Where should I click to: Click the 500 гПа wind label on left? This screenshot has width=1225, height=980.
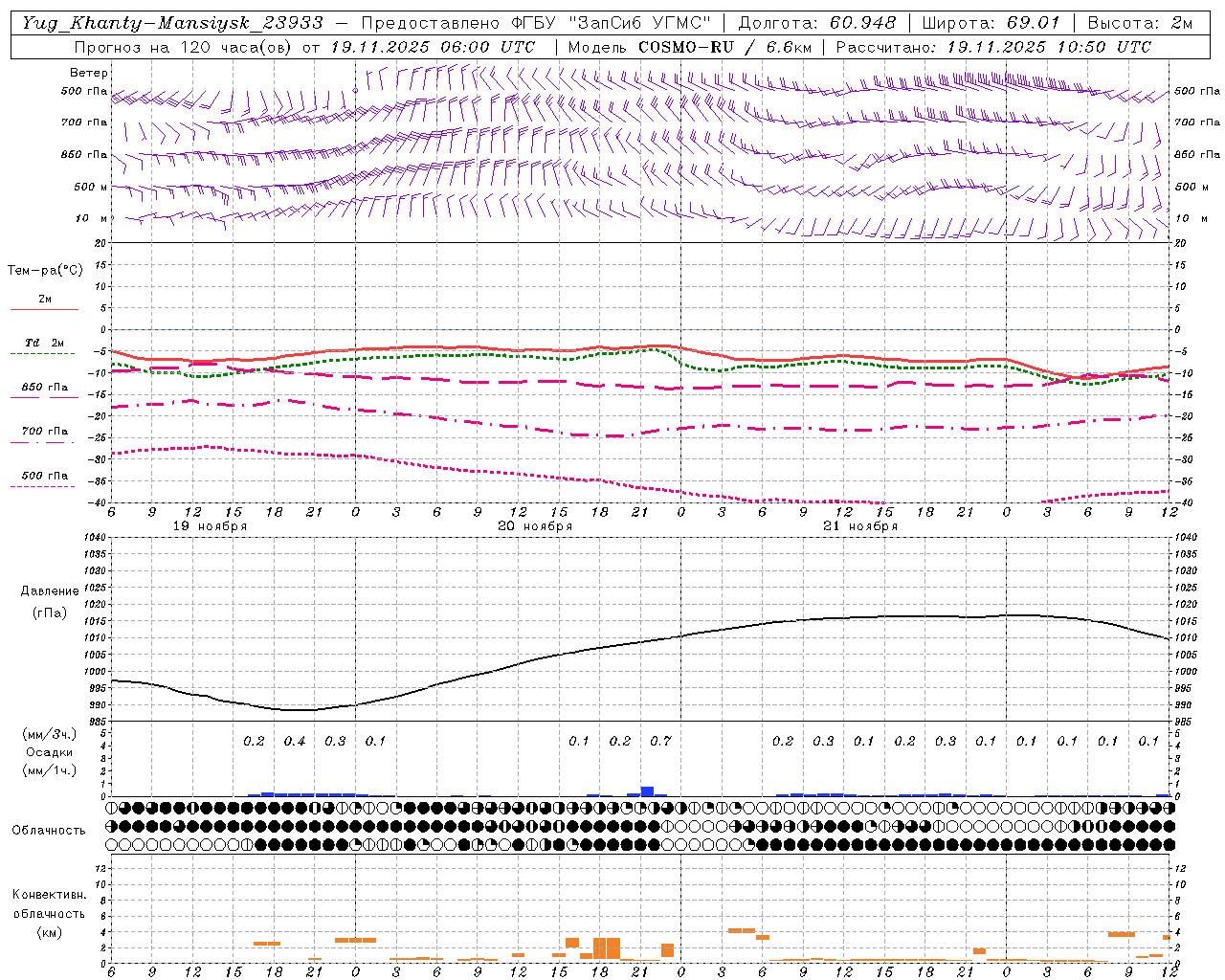[x=84, y=91]
